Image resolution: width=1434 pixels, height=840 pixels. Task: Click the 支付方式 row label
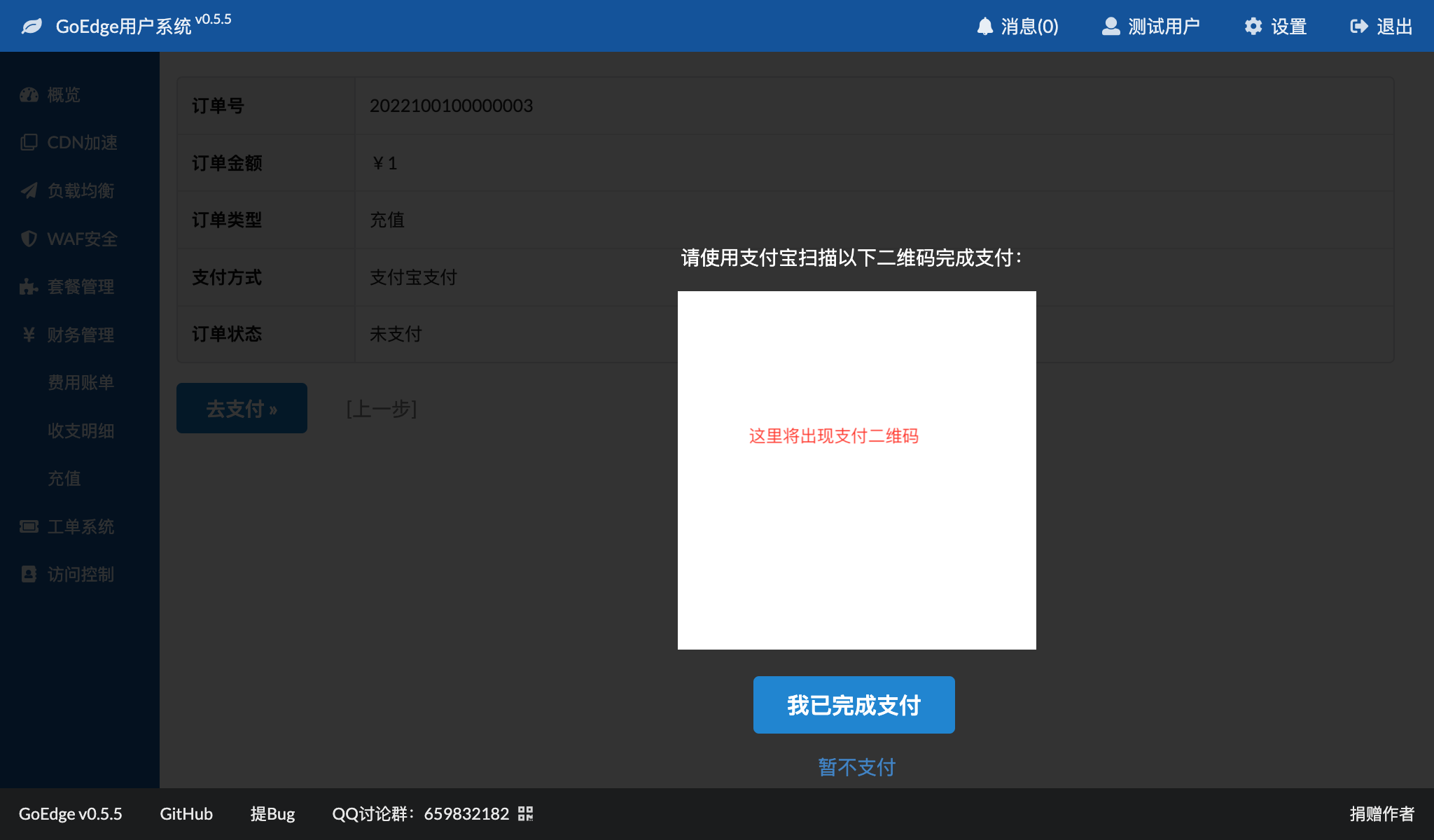pos(227,277)
